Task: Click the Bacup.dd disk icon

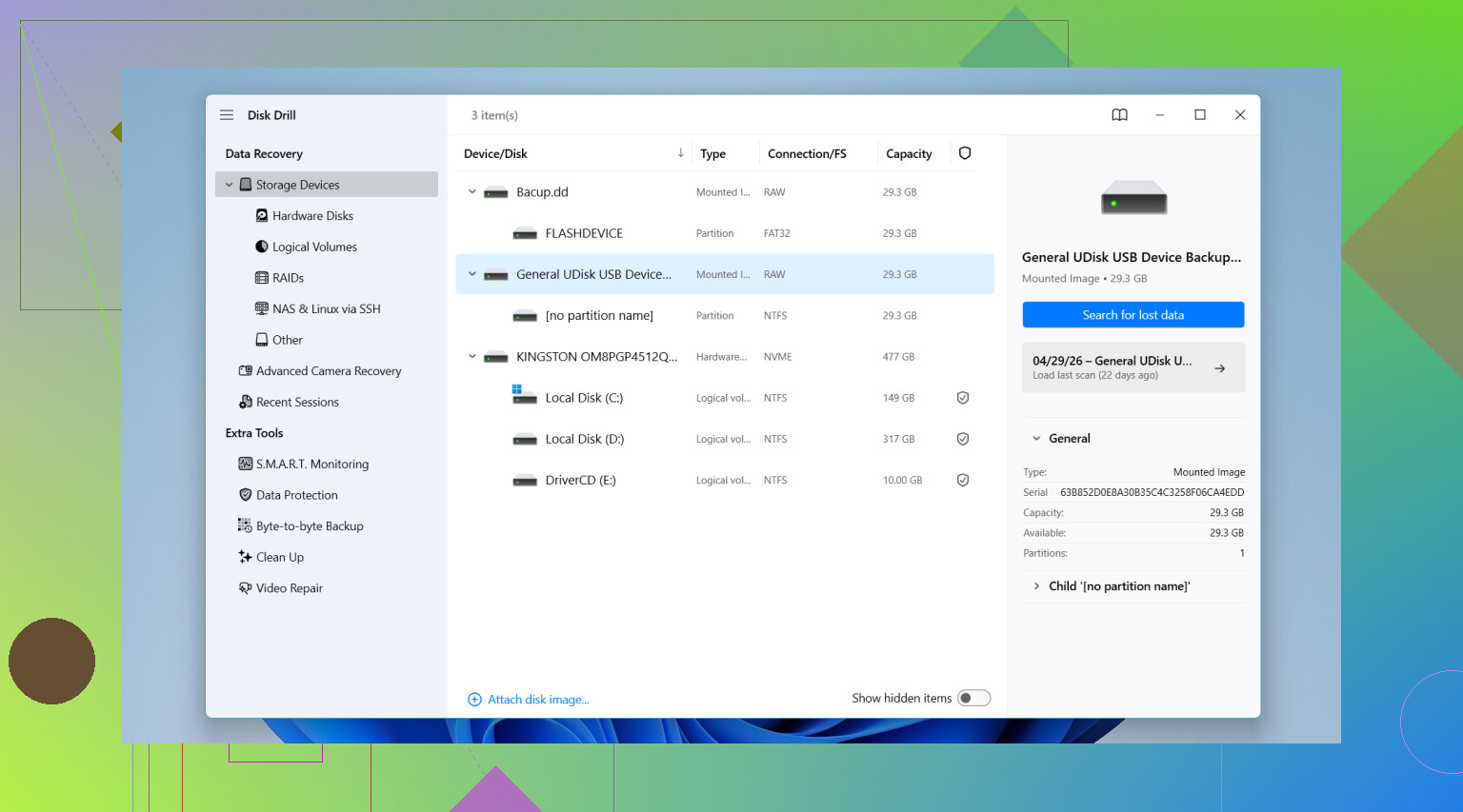Action: (x=496, y=193)
